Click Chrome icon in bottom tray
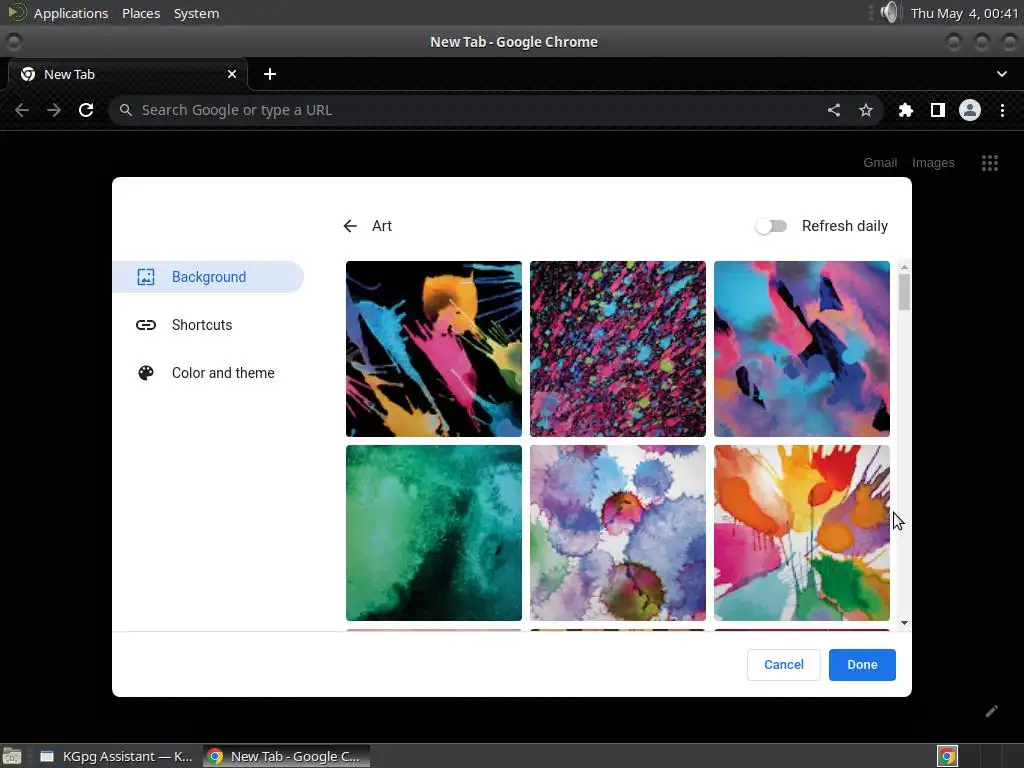 coord(947,756)
